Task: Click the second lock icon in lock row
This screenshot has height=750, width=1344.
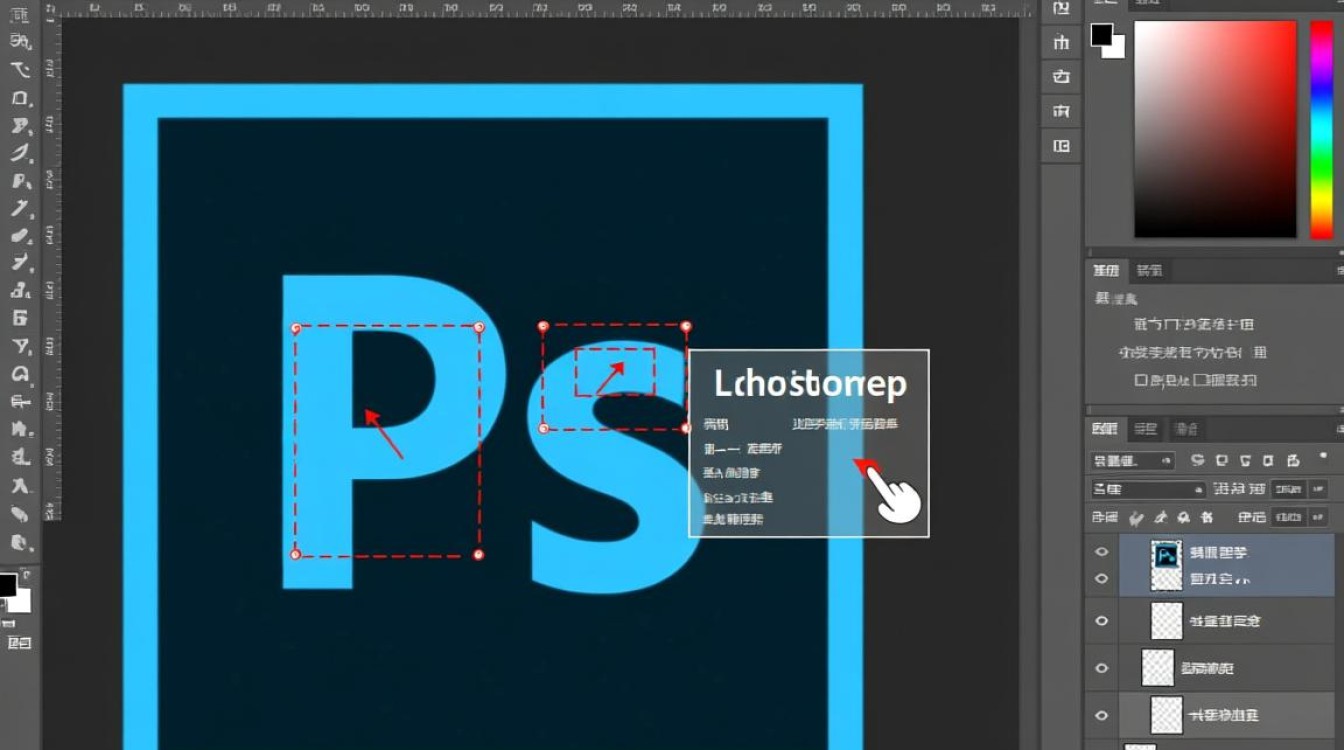Action: click(x=1161, y=518)
